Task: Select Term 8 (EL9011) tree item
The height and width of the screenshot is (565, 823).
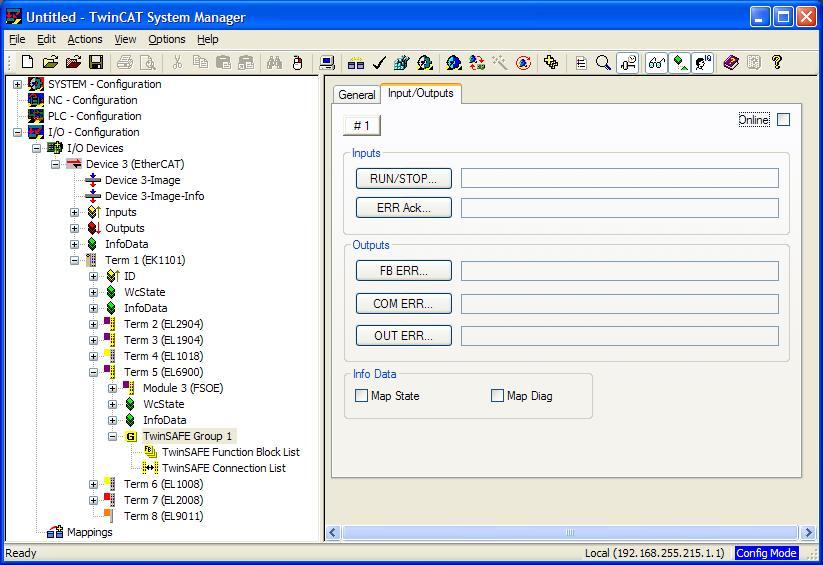Action: point(163,516)
